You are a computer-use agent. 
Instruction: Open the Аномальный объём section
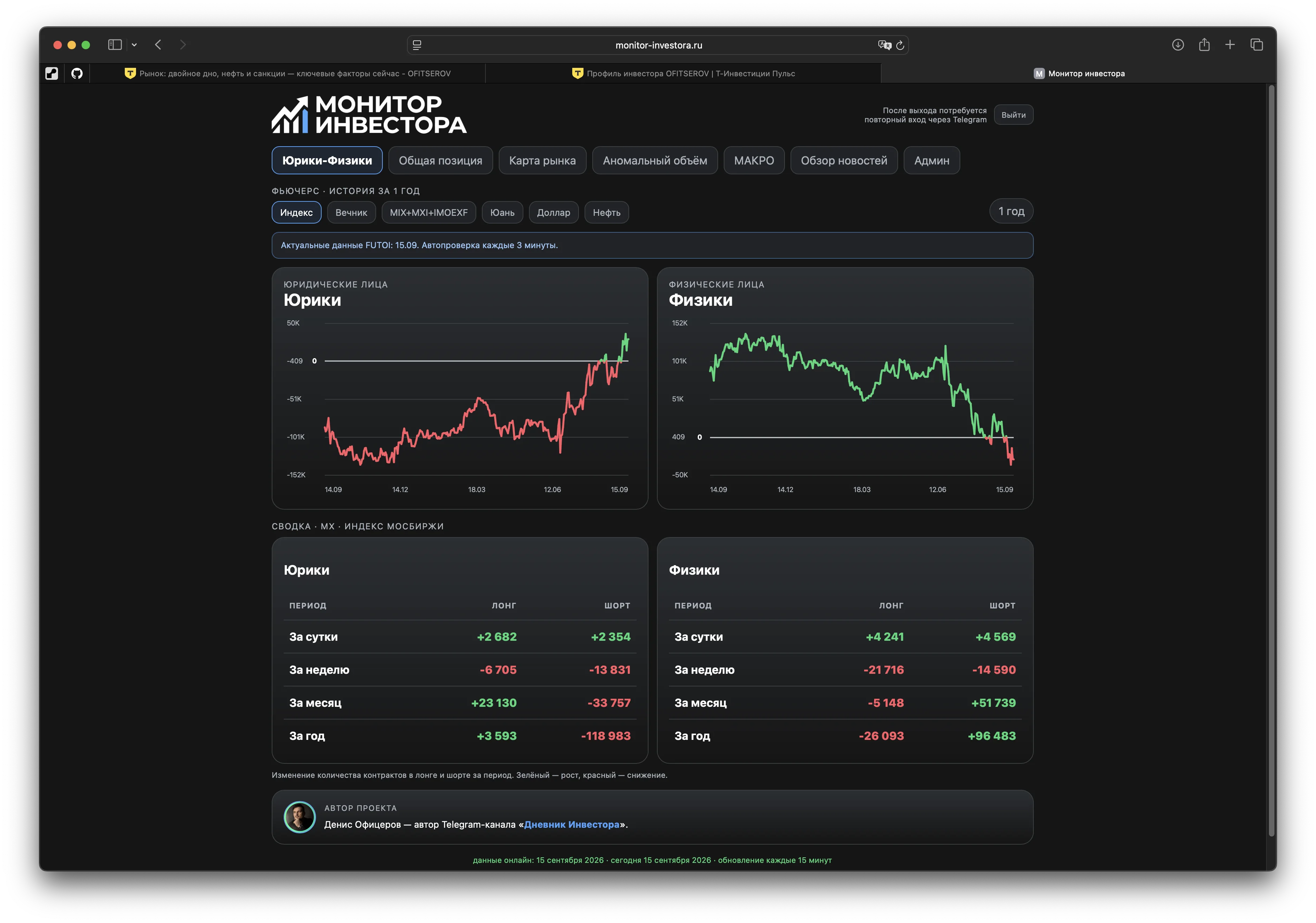654,161
